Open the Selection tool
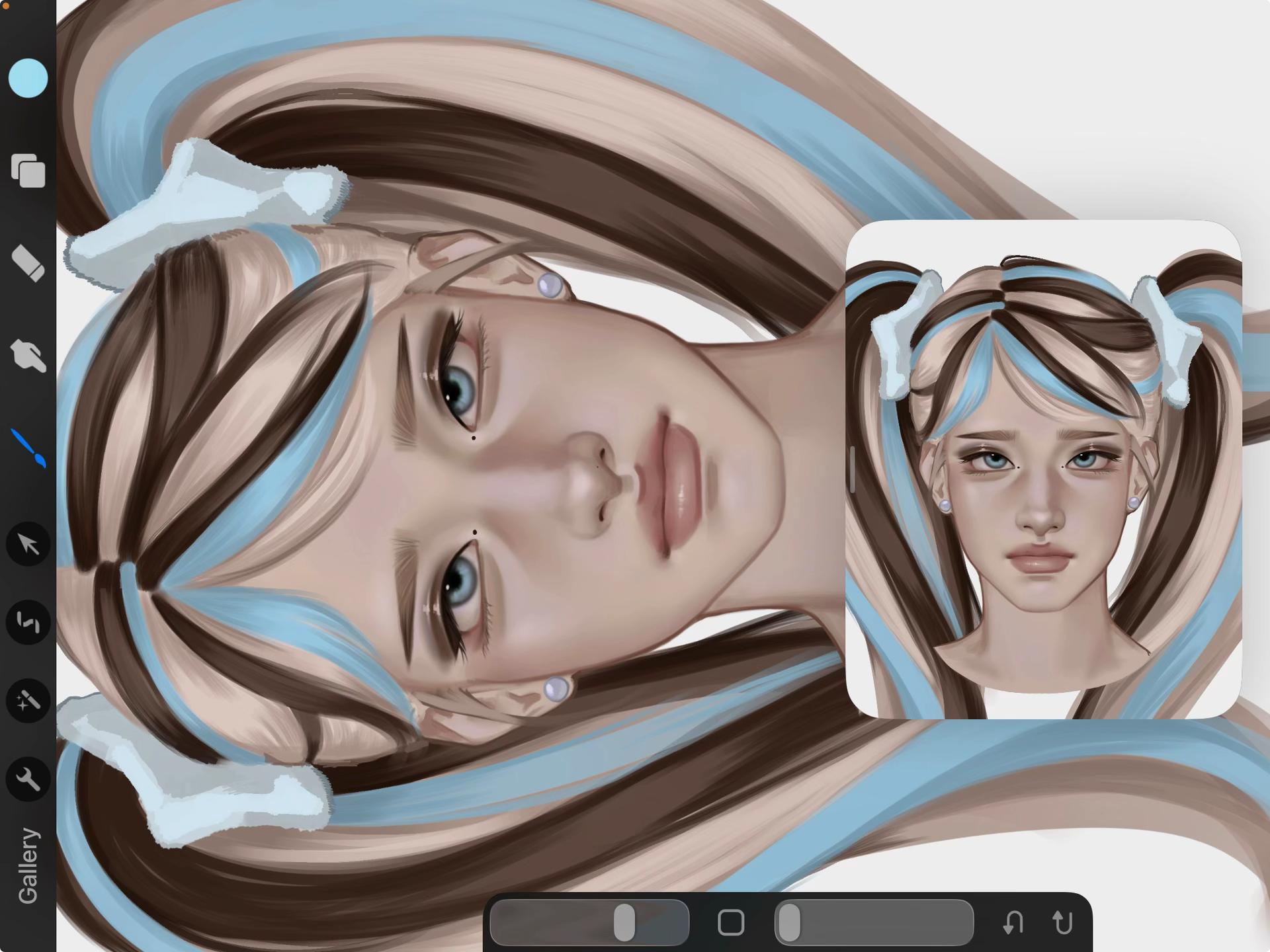The width and height of the screenshot is (1270, 952). 28,622
